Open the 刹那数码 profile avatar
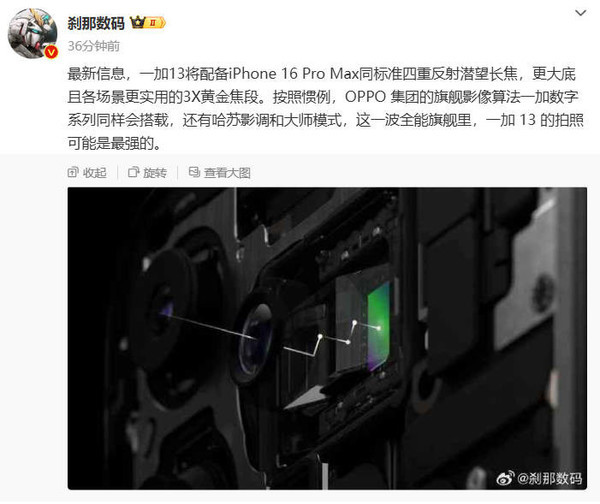Screen dimensions: 600x504 pyautogui.click(x=33, y=33)
